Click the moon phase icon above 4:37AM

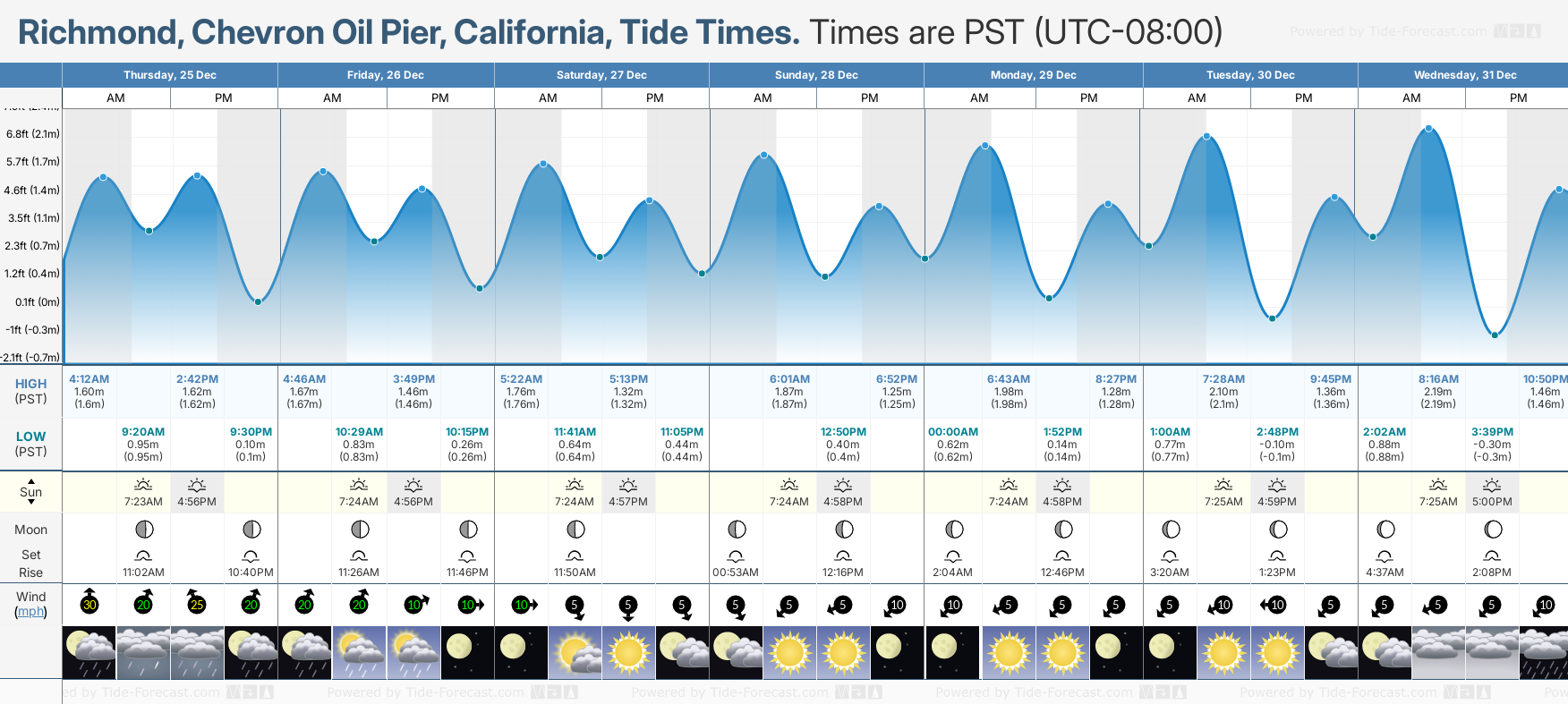click(1385, 529)
